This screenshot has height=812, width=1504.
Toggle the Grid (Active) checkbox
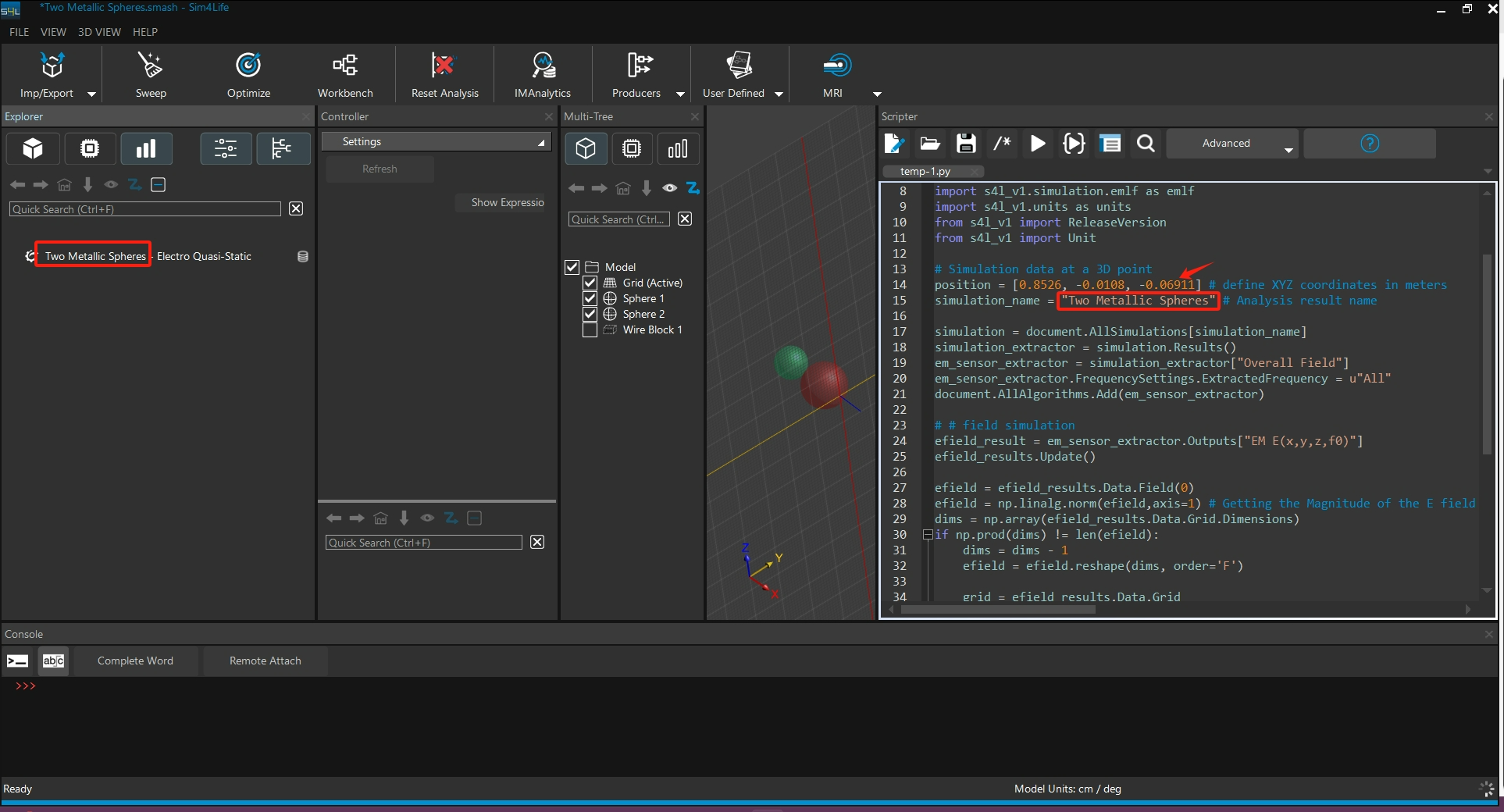coord(590,283)
